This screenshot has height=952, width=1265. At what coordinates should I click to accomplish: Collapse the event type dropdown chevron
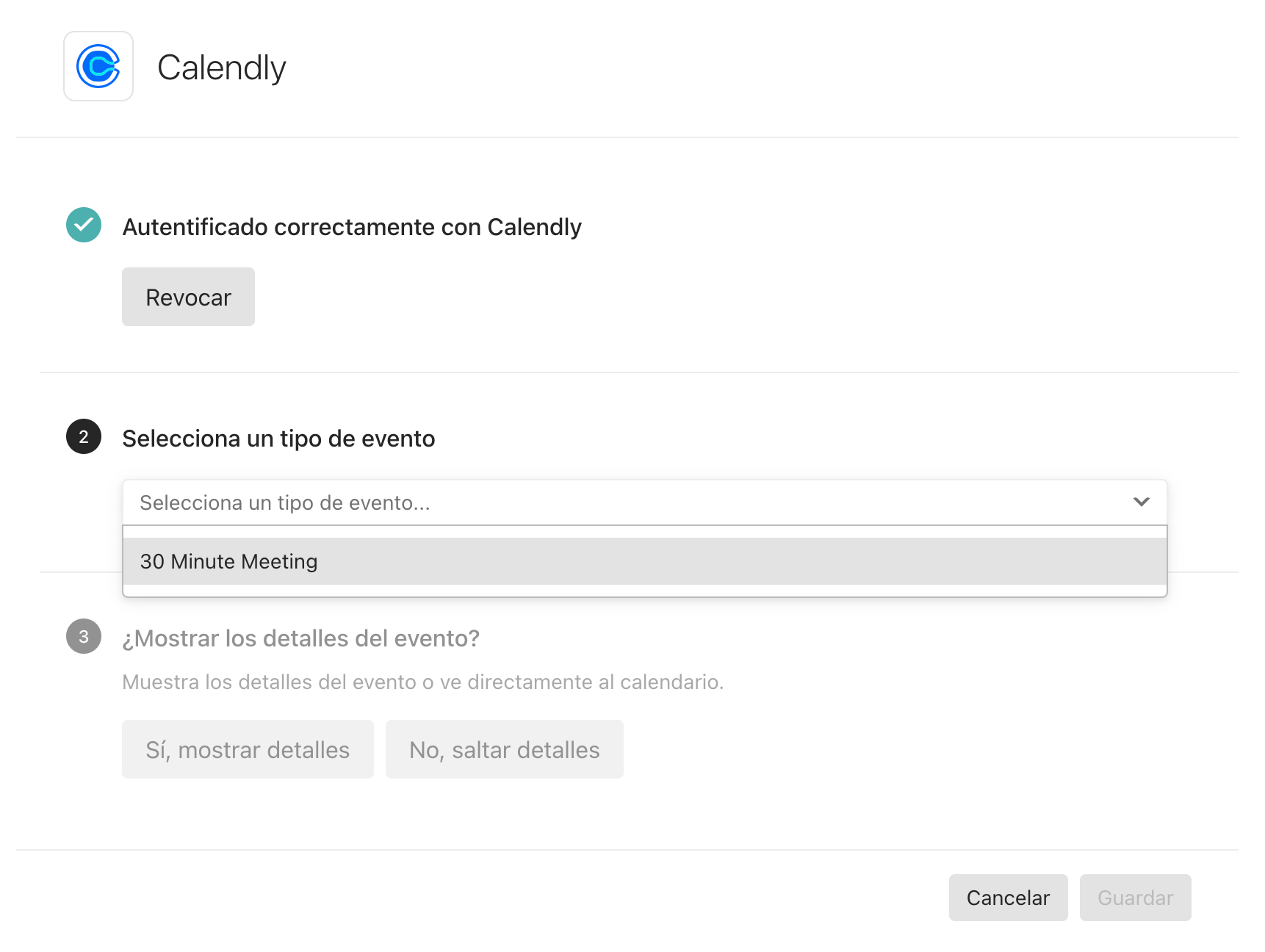tap(1141, 502)
